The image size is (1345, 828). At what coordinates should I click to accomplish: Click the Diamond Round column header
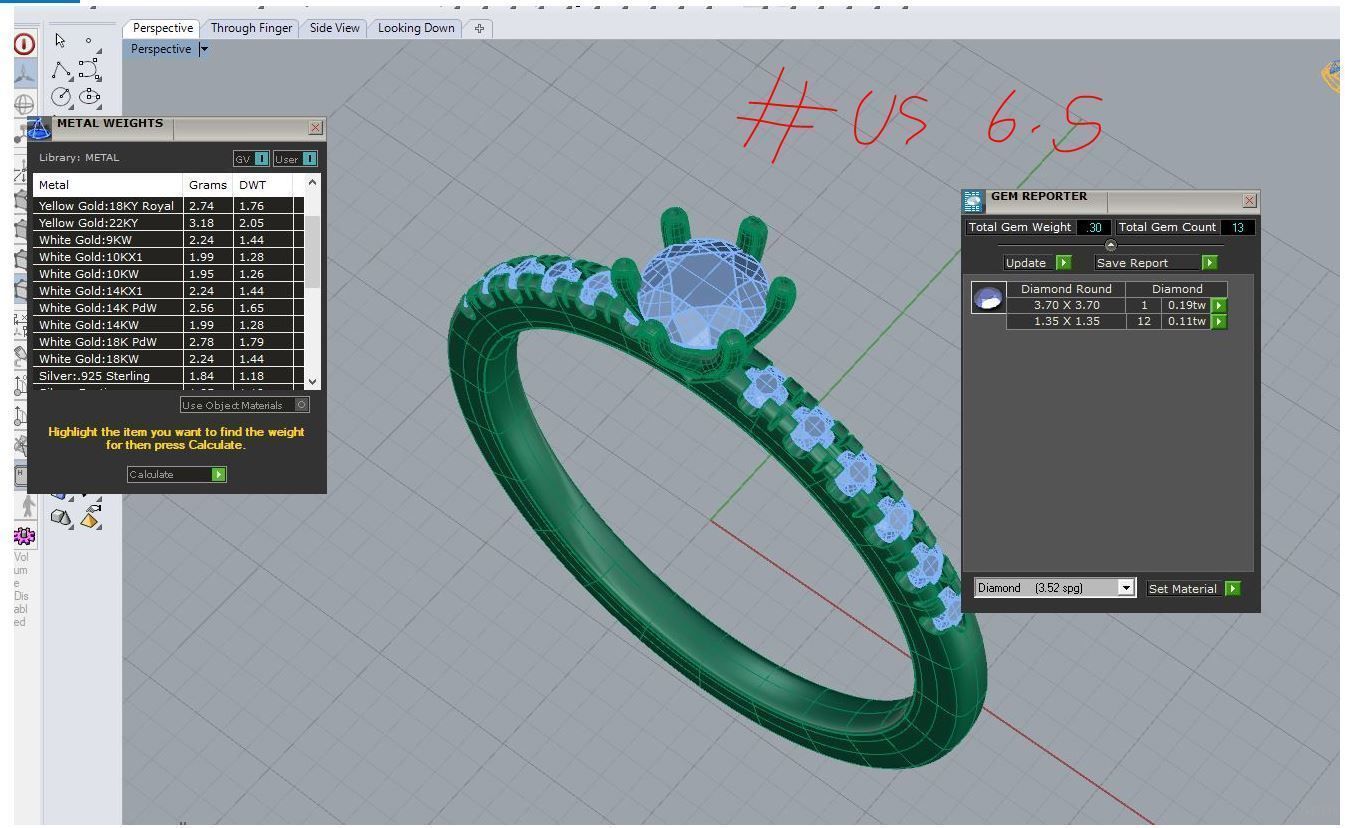click(x=1066, y=289)
